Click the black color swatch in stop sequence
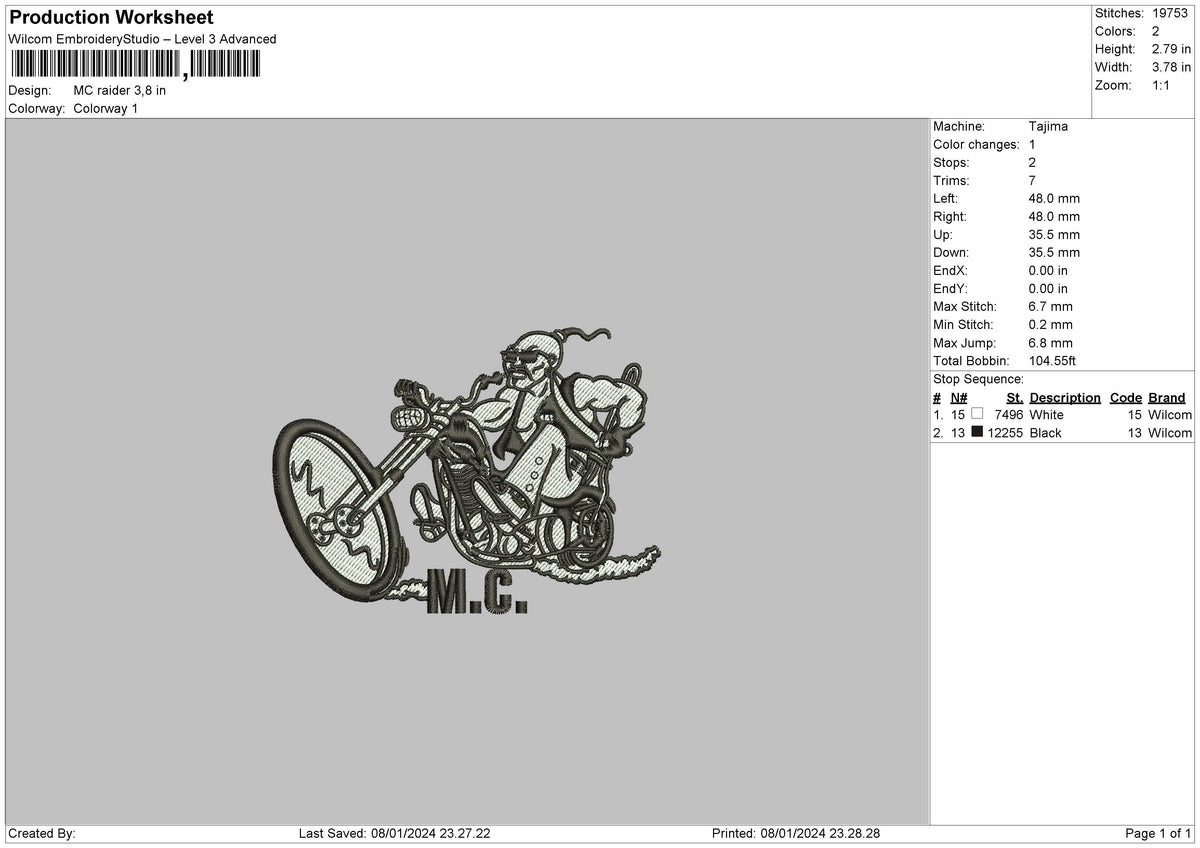This screenshot has width=1200, height=848. 977,432
